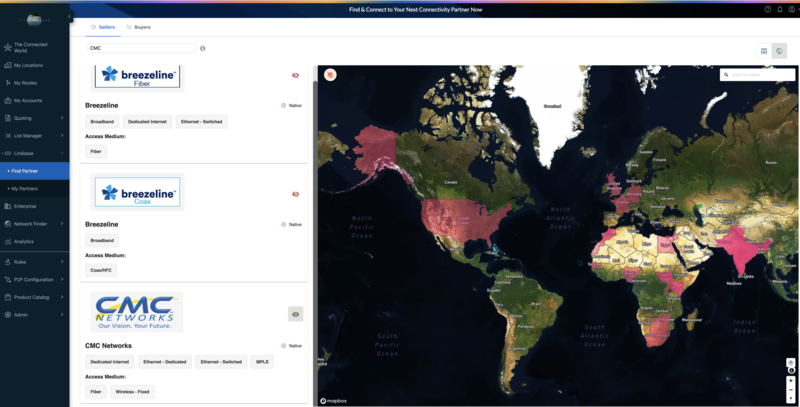This screenshot has height=407, width=800.
Task: Click the company logo in sidebar header
Action: (x=34, y=20)
